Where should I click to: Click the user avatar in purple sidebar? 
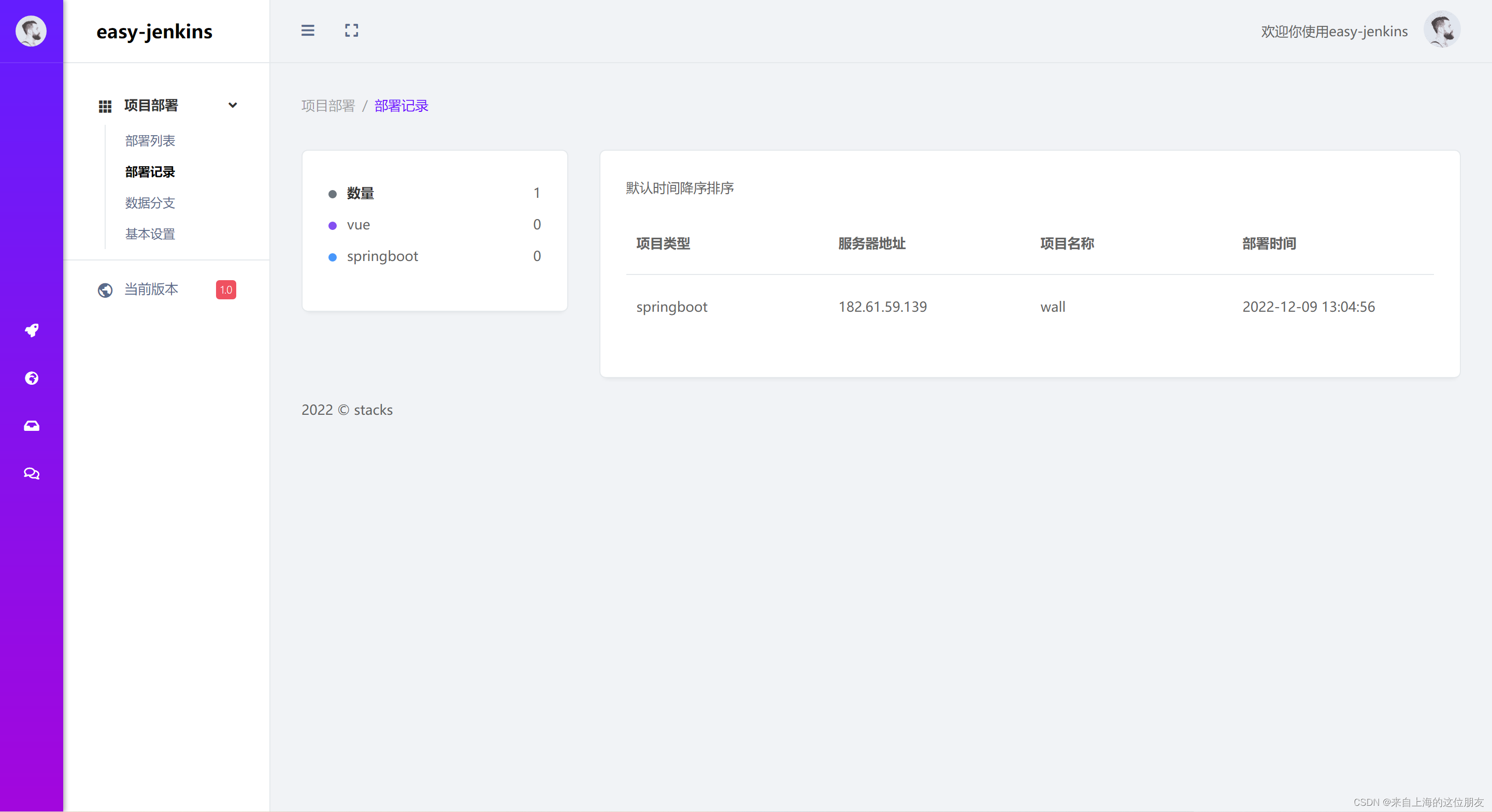31,31
